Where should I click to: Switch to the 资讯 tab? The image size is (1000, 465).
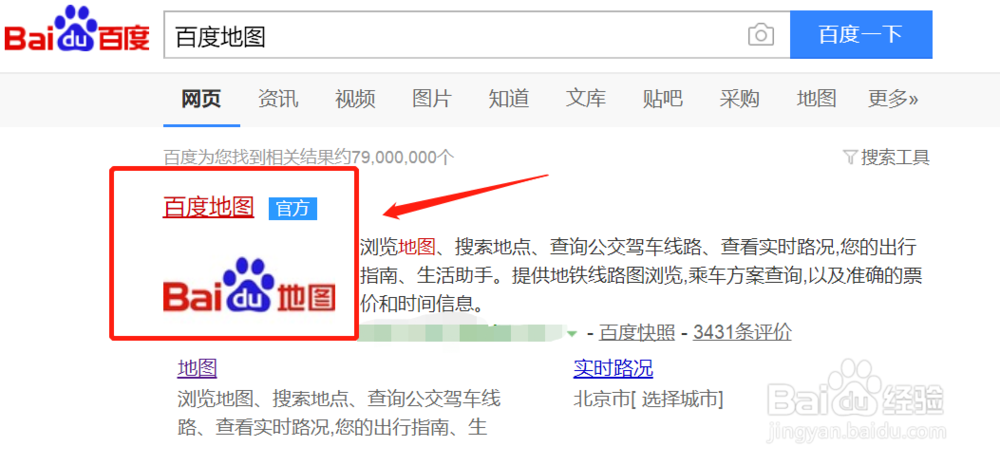click(x=278, y=98)
